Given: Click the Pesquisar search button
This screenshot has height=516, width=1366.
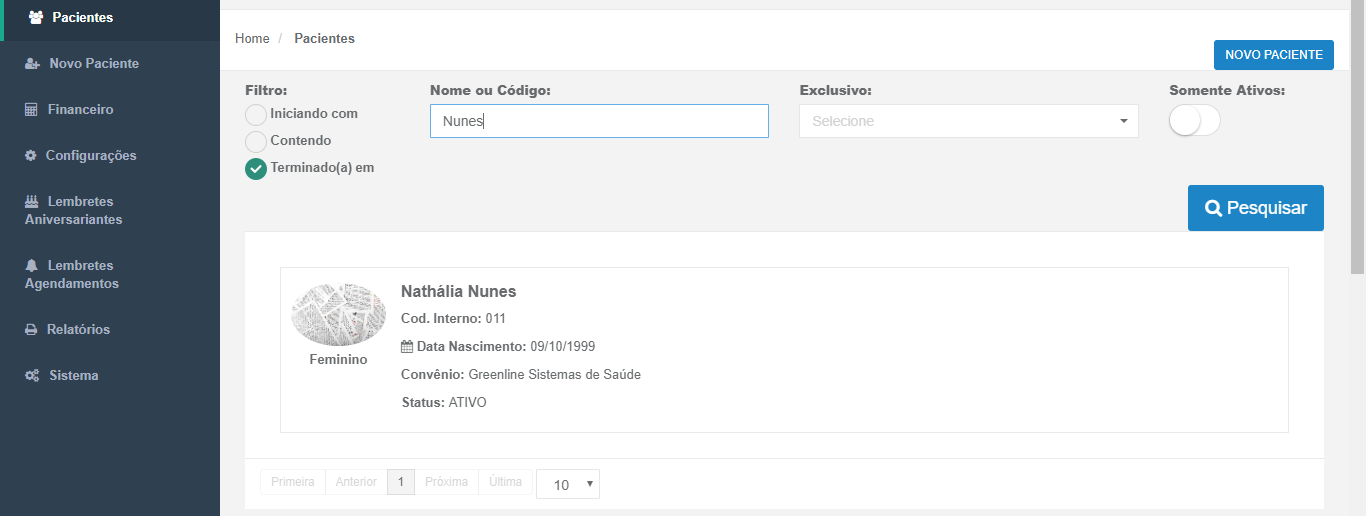Looking at the screenshot, I should (x=1255, y=208).
